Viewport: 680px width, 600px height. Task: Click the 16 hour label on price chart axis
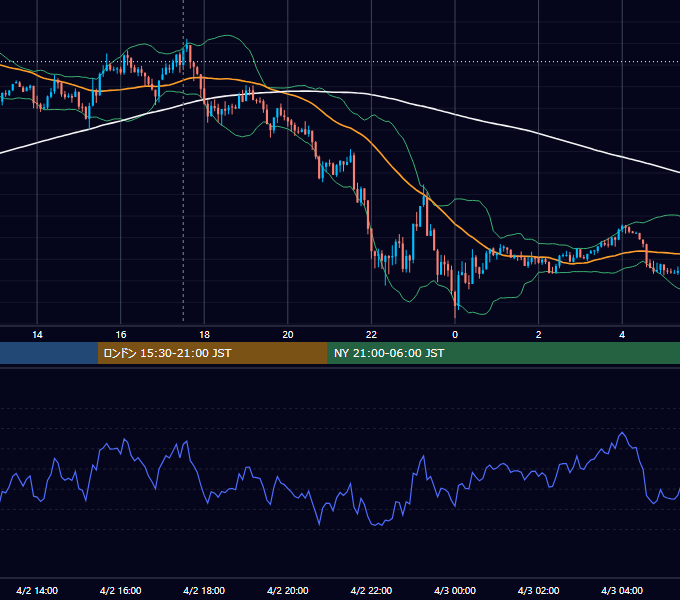[121, 335]
